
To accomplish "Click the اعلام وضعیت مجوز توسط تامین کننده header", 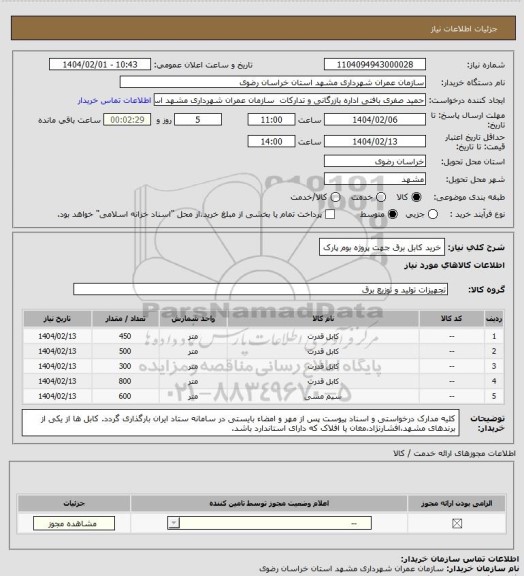I will 269,503.
